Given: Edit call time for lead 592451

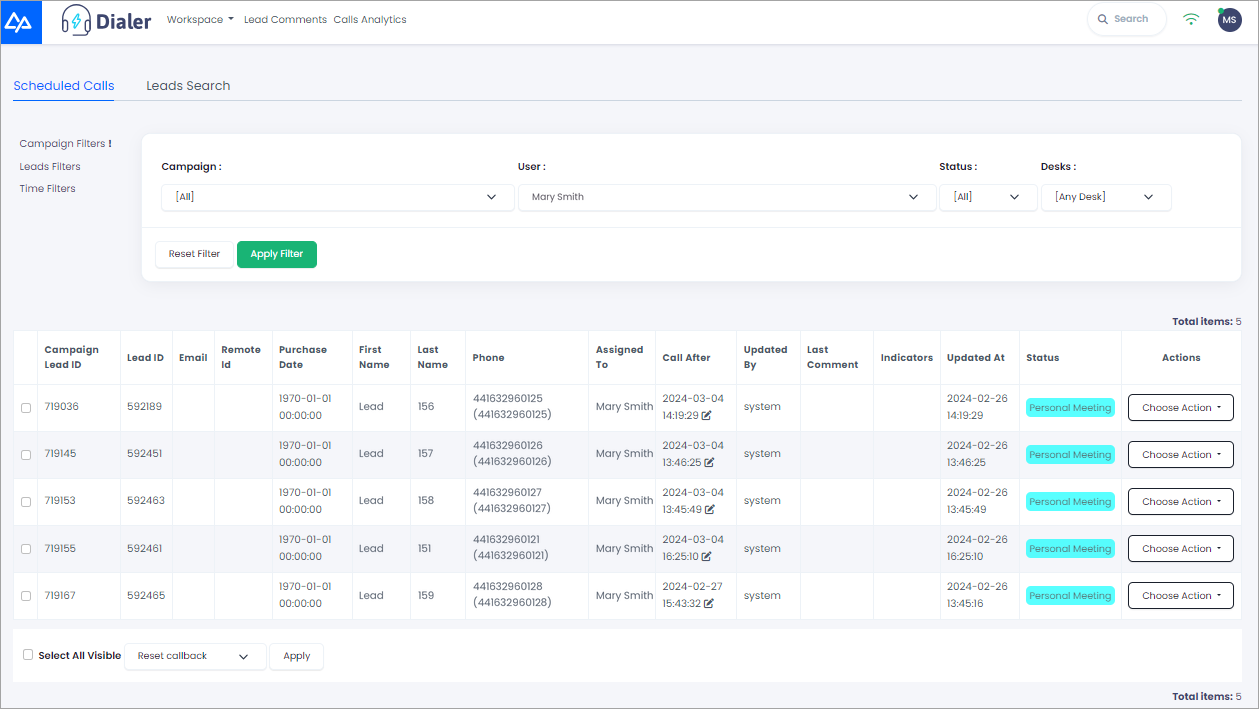Looking at the screenshot, I should coord(709,462).
